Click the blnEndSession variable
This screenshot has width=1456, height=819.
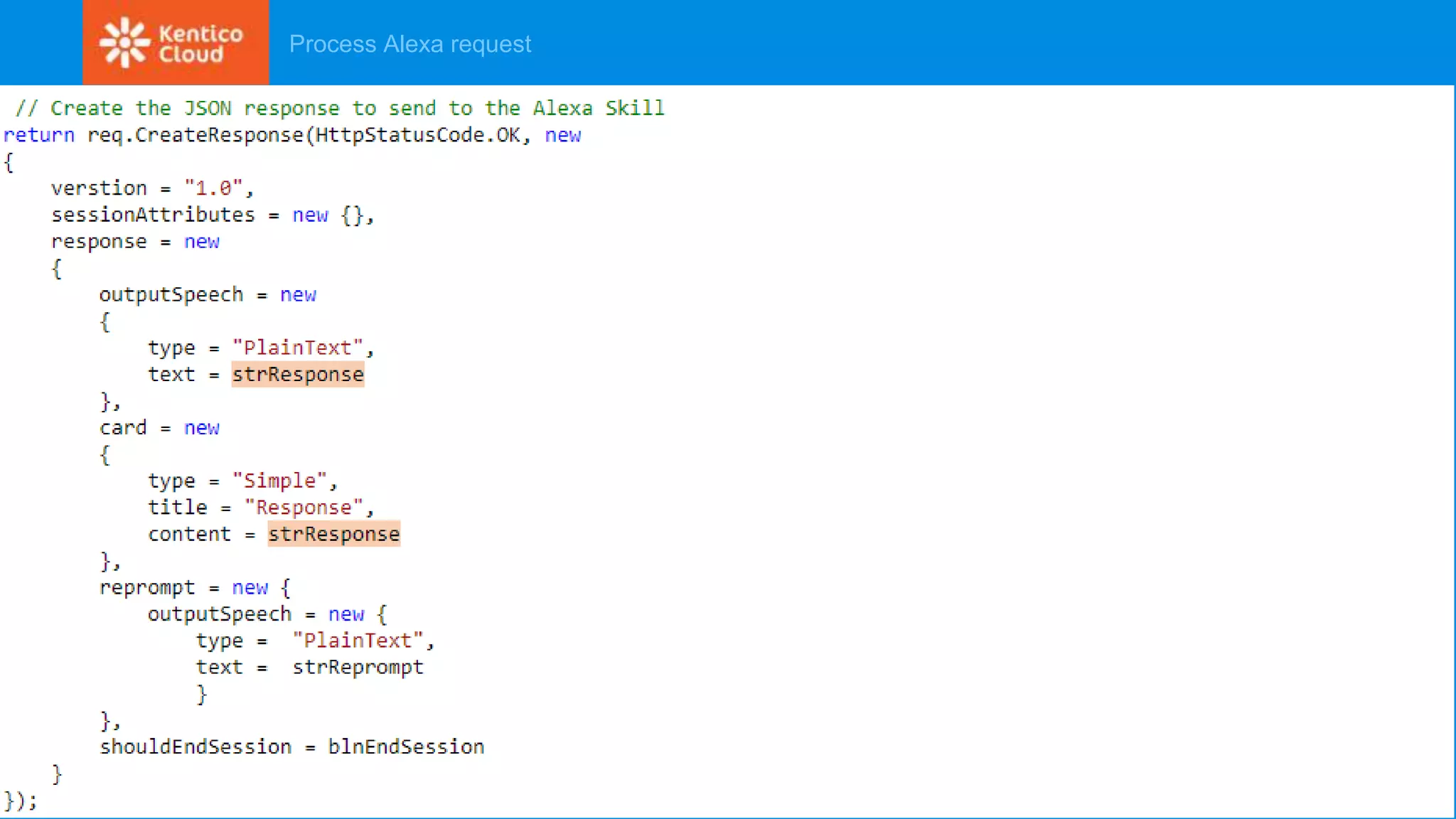(407, 746)
